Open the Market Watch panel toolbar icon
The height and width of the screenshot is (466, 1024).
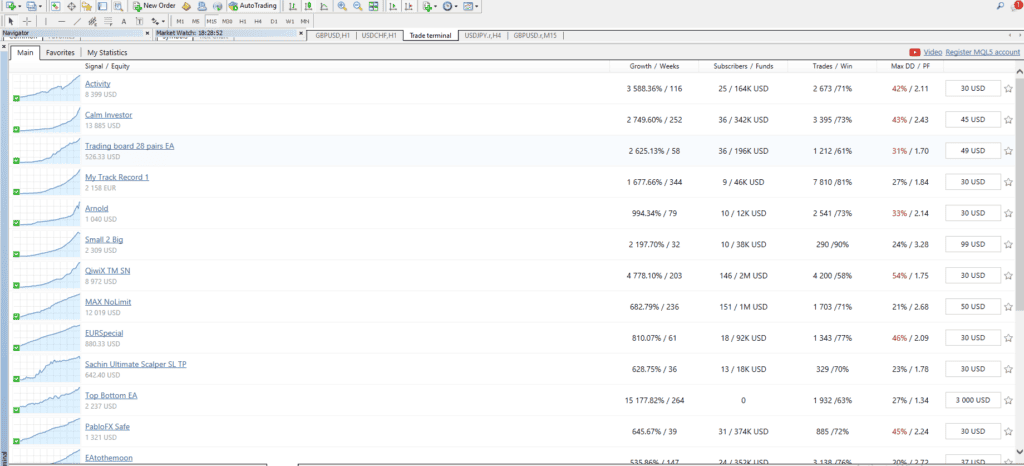(x=56, y=6)
